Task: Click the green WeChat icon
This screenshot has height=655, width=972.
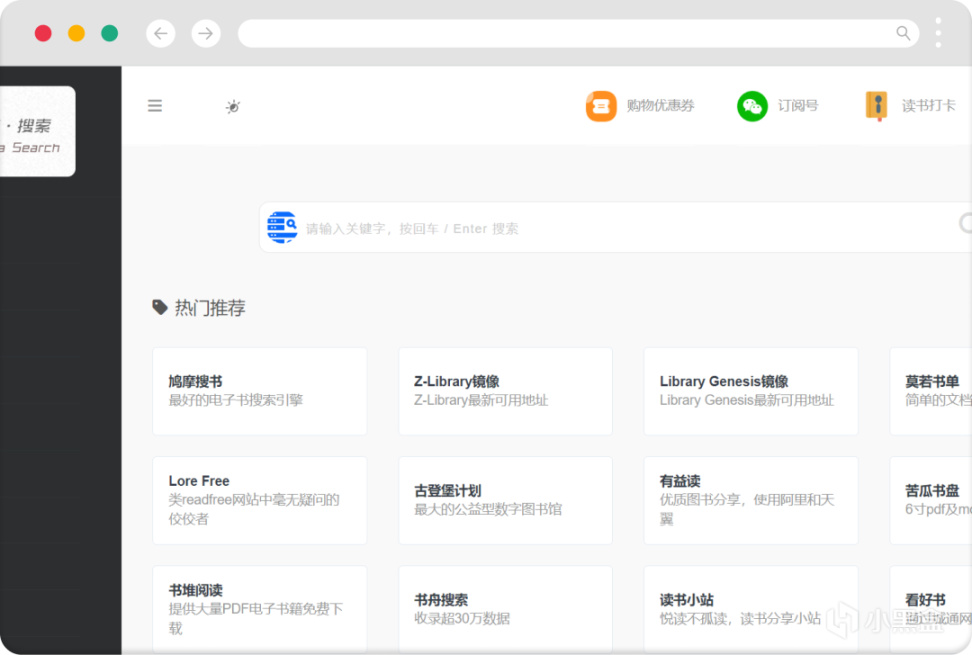Action: [x=752, y=106]
